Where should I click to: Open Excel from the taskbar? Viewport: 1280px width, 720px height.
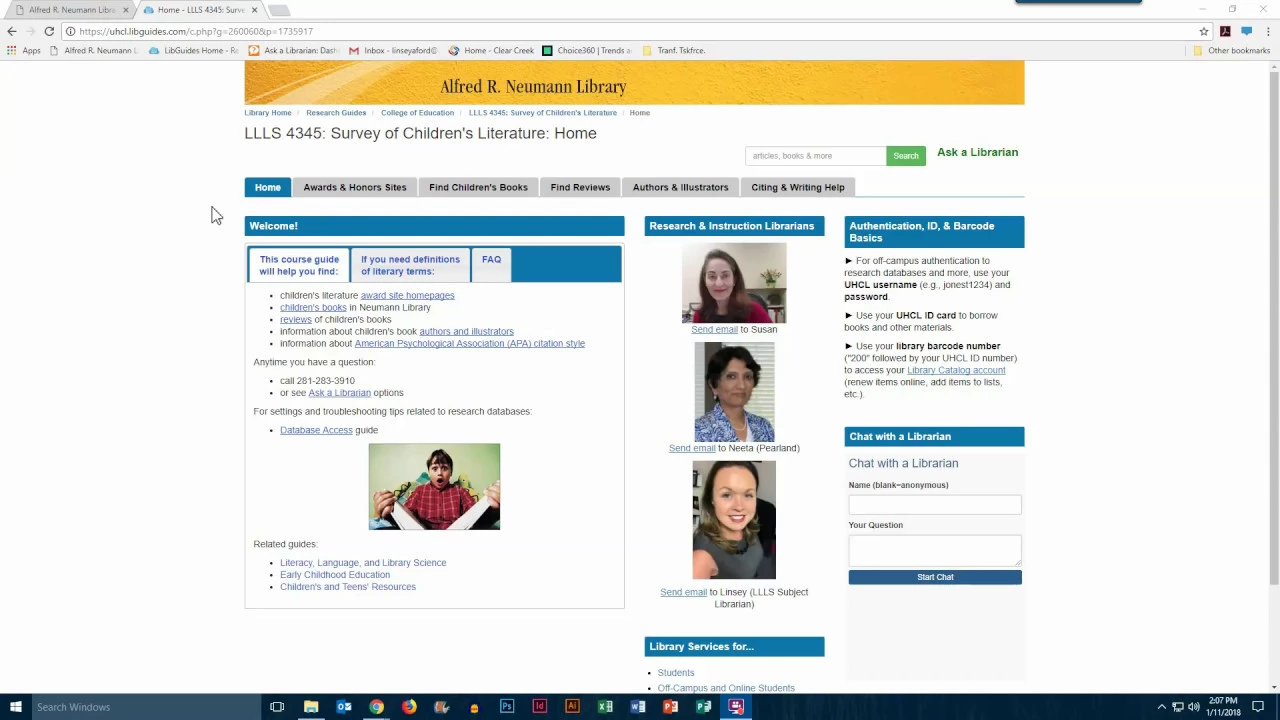coord(605,707)
